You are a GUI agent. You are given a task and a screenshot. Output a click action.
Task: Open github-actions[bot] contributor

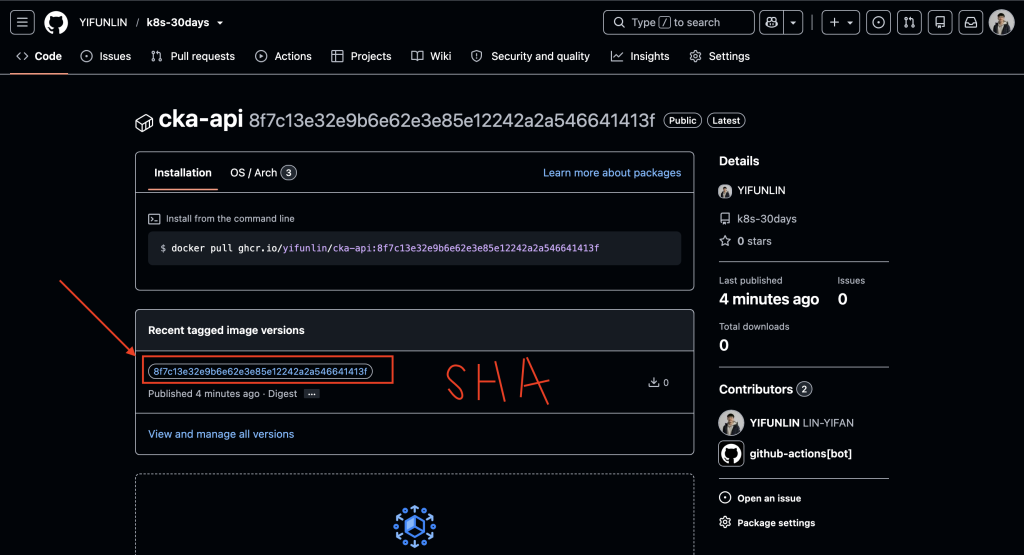[x=801, y=453]
